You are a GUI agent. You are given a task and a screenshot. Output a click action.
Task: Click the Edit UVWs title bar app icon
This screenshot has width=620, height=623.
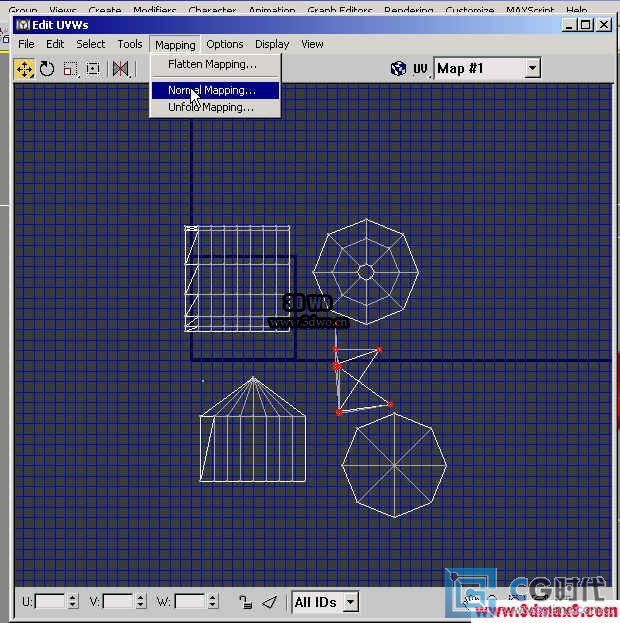click(x=23, y=25)
